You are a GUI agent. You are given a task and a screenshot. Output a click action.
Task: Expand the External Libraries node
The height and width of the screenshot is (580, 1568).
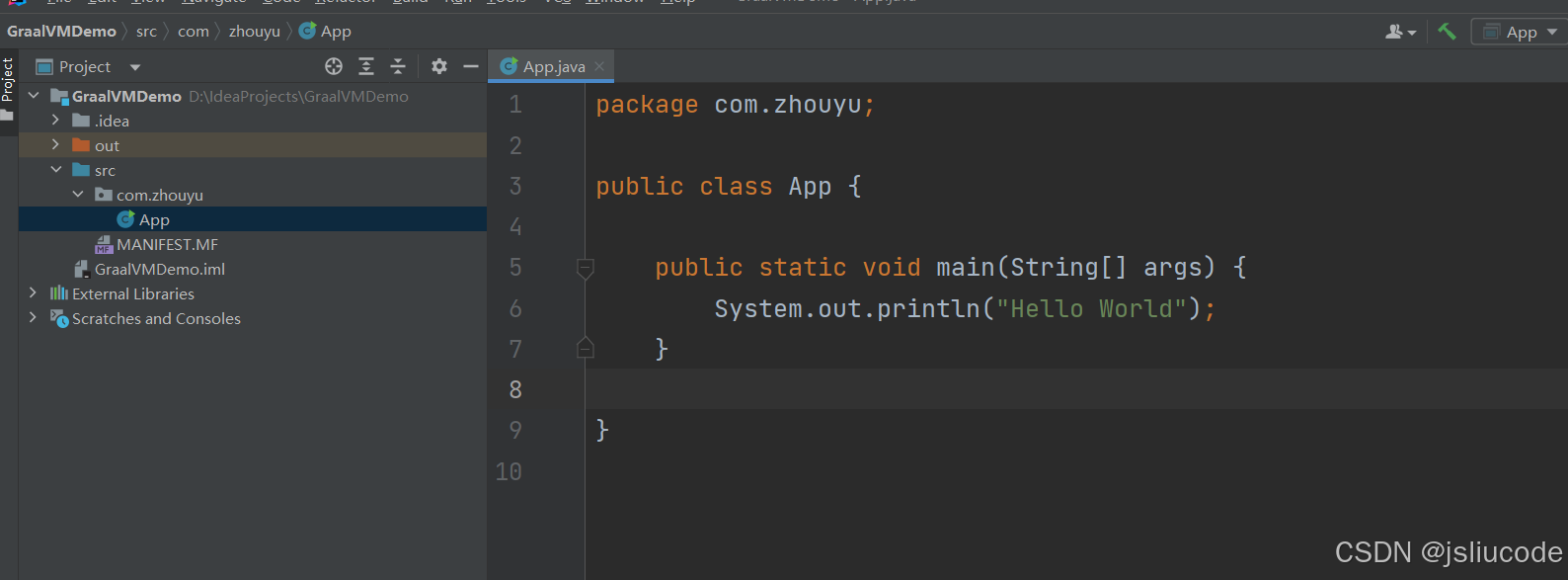coord(34,293)
